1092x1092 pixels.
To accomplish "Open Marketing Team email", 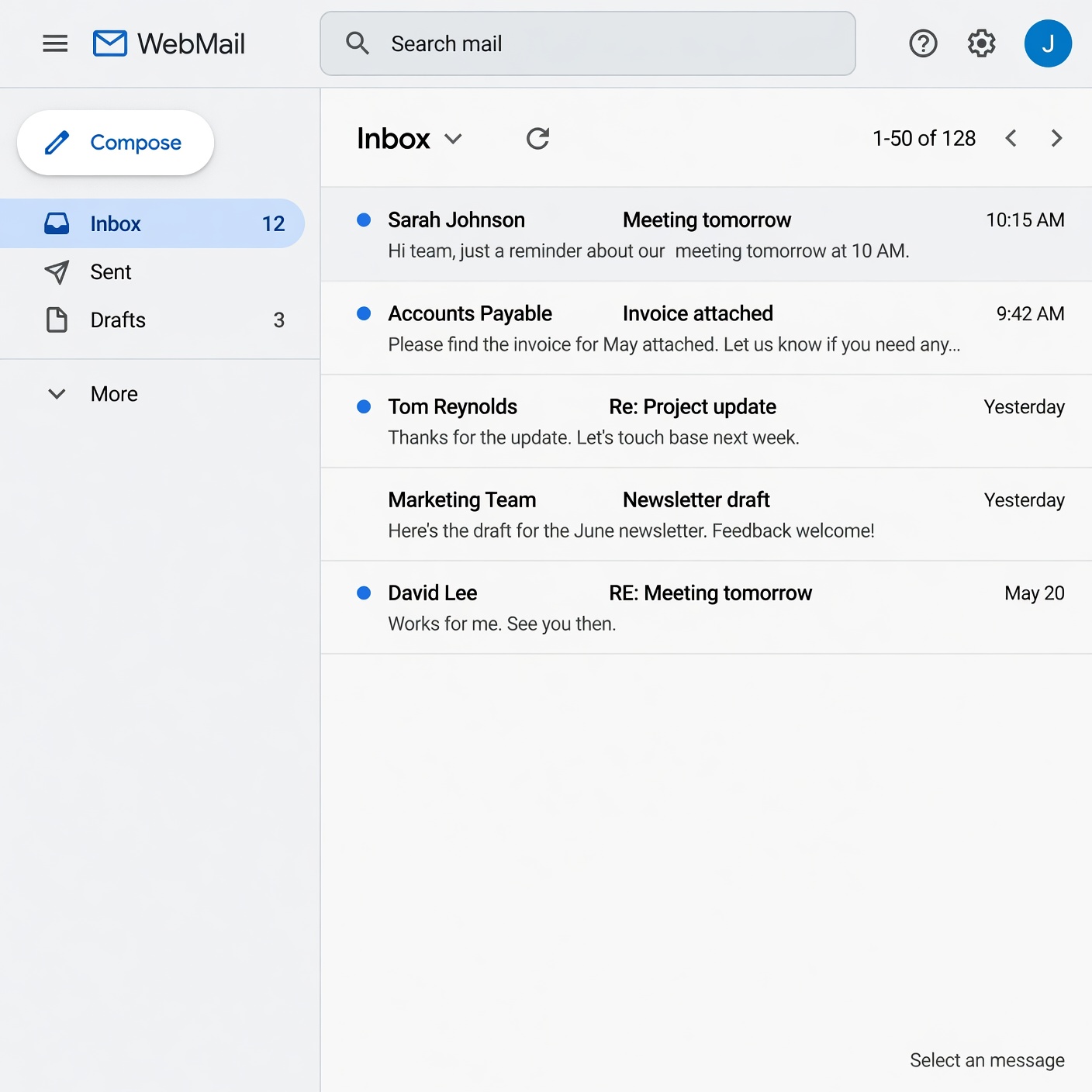I will [x=707, y=514].
